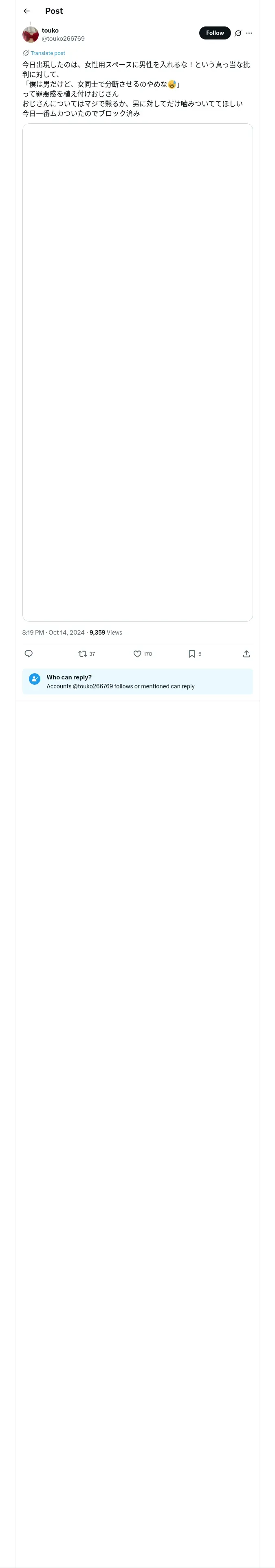
Task: Click the share post icon
Action: pyautogui.click(x=246, y=654)
